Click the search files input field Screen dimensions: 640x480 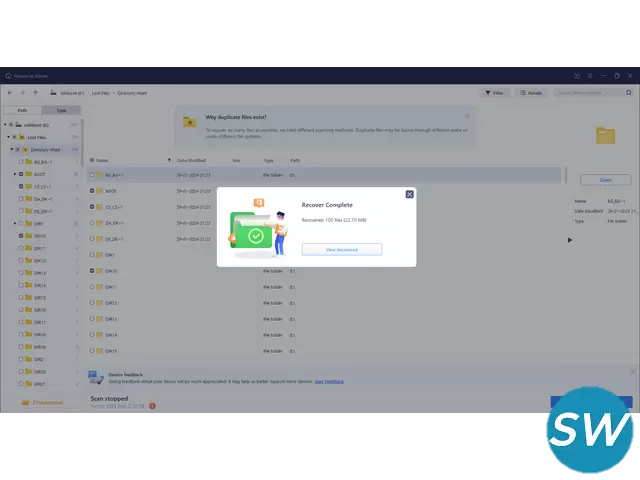click(x=590, y=92)
